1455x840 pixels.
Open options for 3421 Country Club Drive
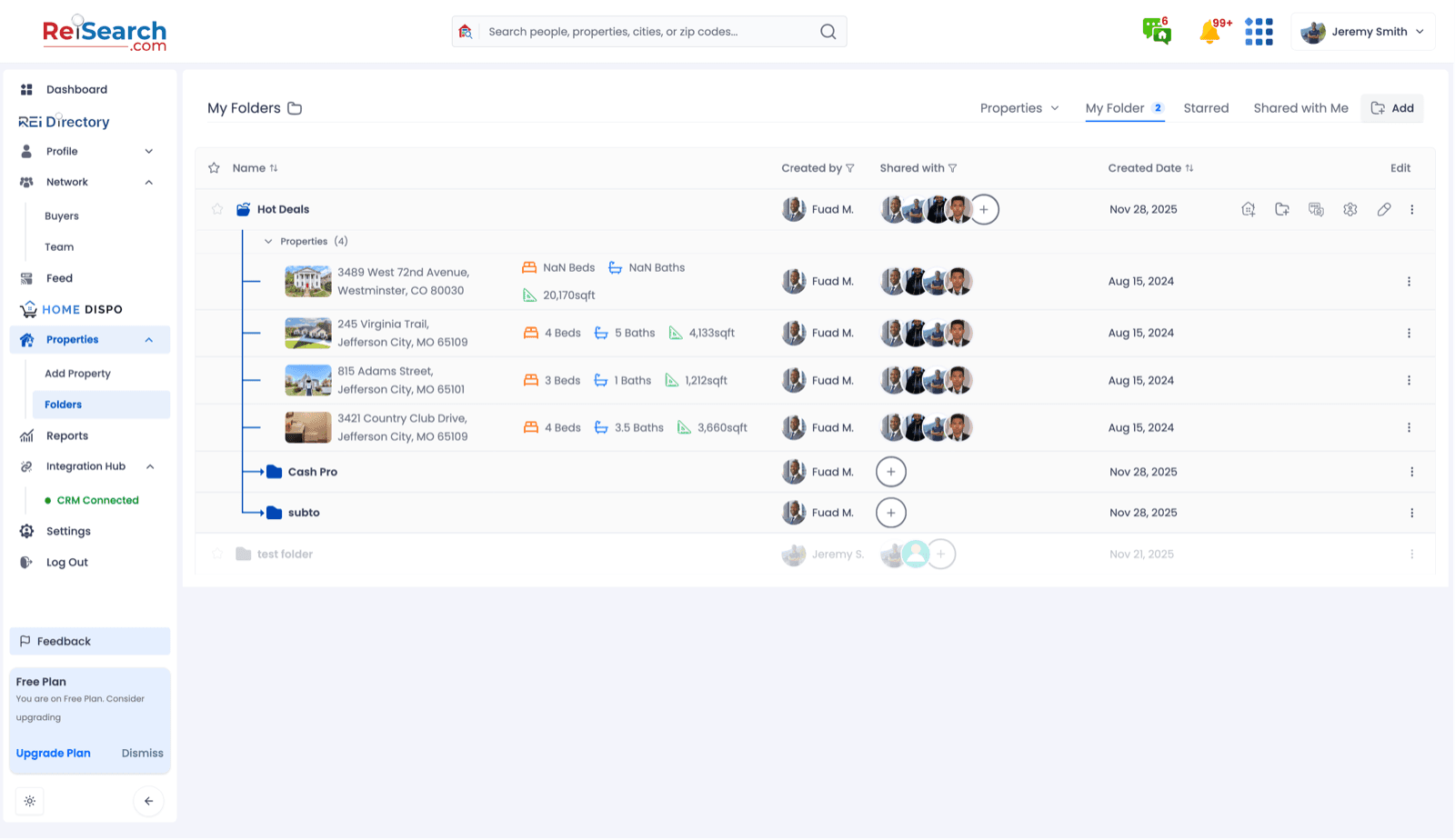pos(1410,428)
